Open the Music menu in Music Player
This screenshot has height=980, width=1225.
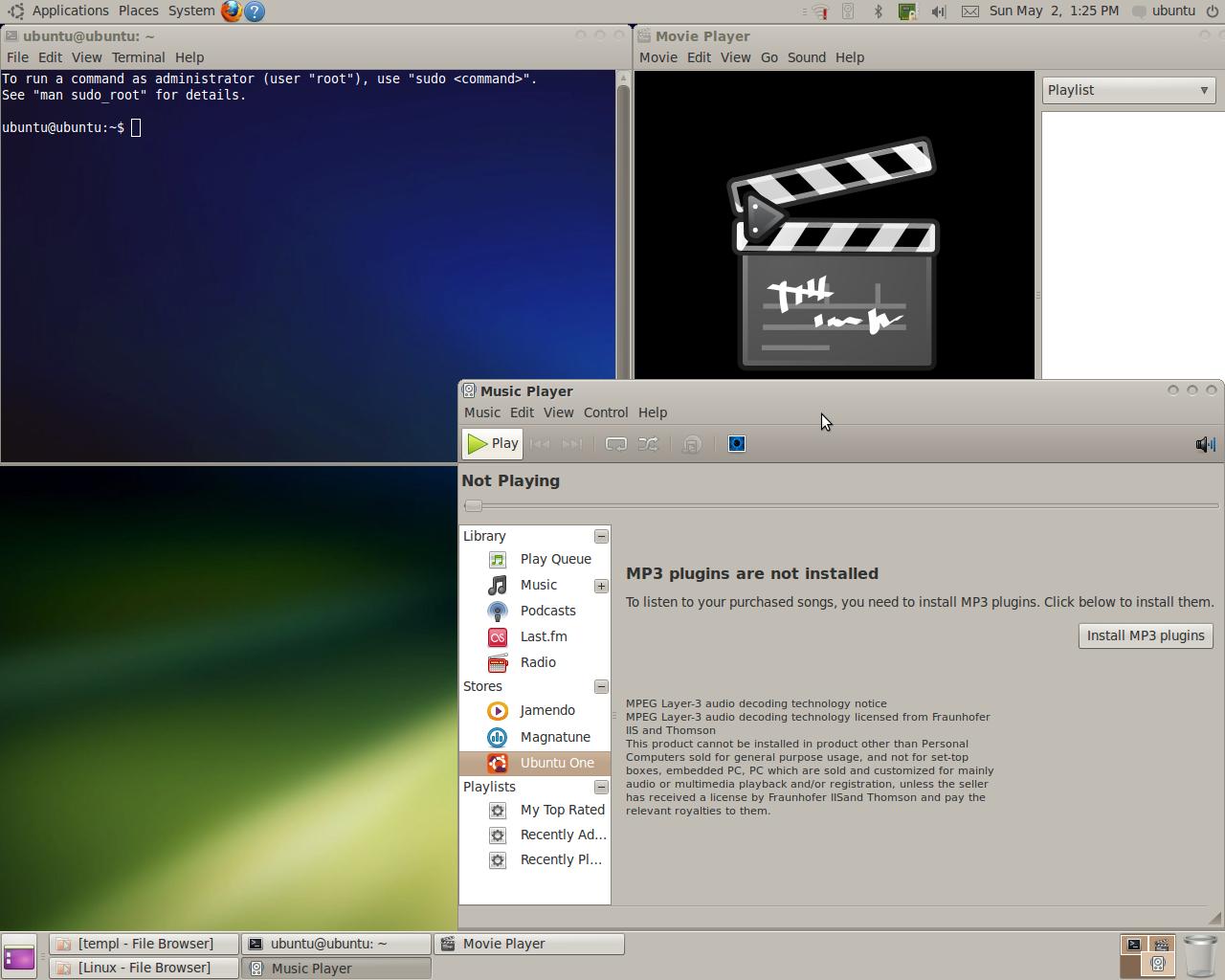coord(482,412)
